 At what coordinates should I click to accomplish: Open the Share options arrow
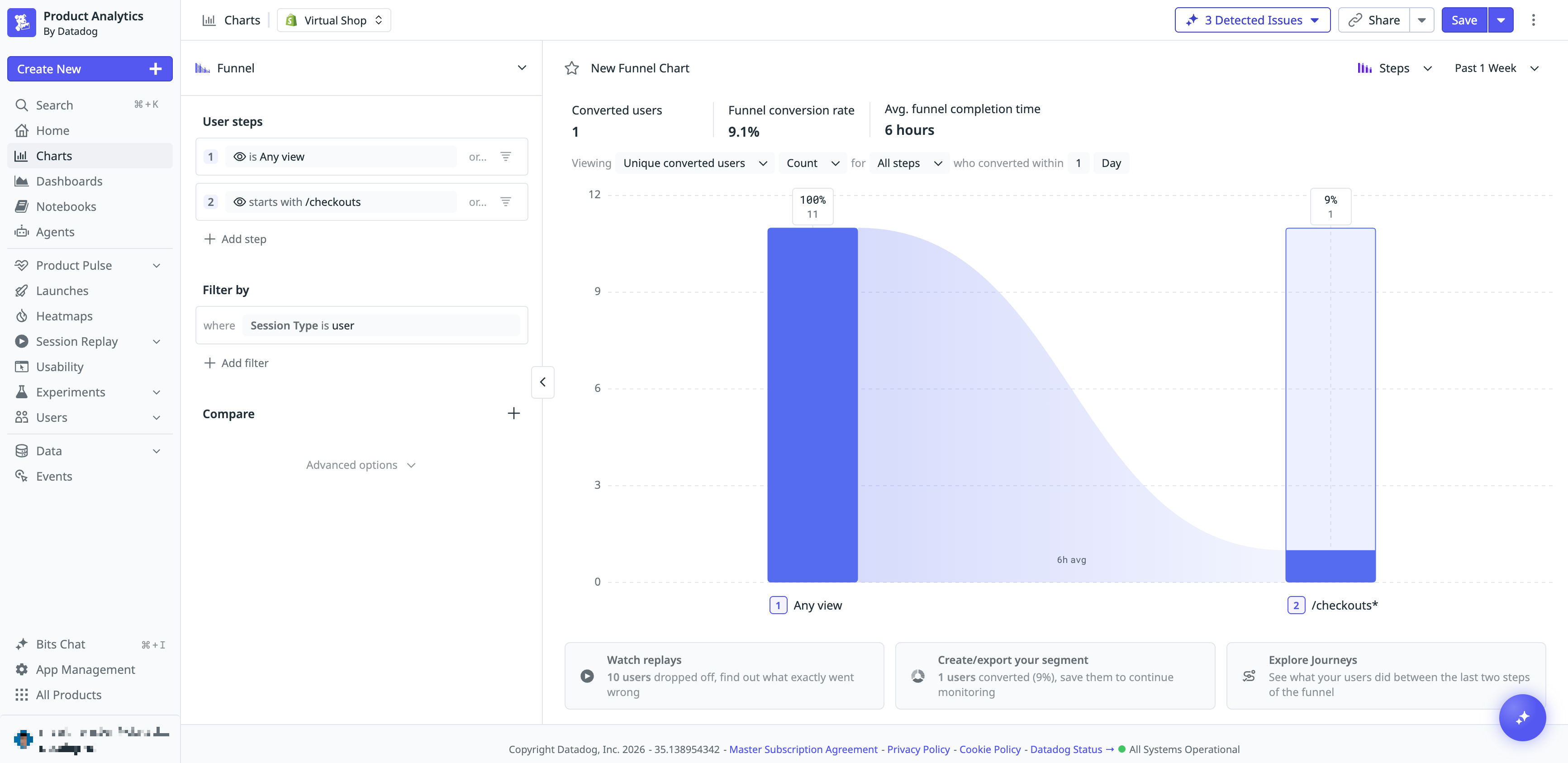click(x=1422, y=20)
